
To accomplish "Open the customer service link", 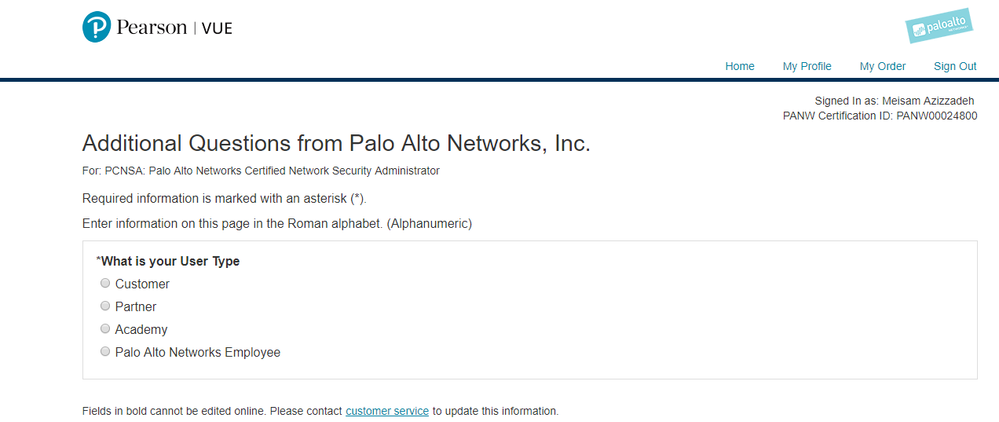I will click(x=387, y=411).
